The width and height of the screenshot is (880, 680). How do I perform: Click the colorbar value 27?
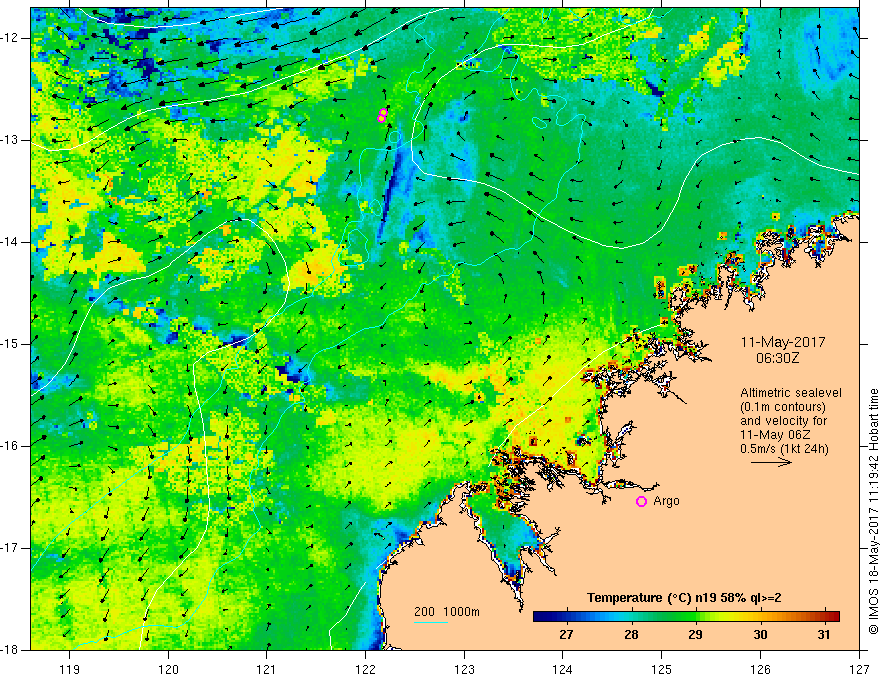[566, 635]
